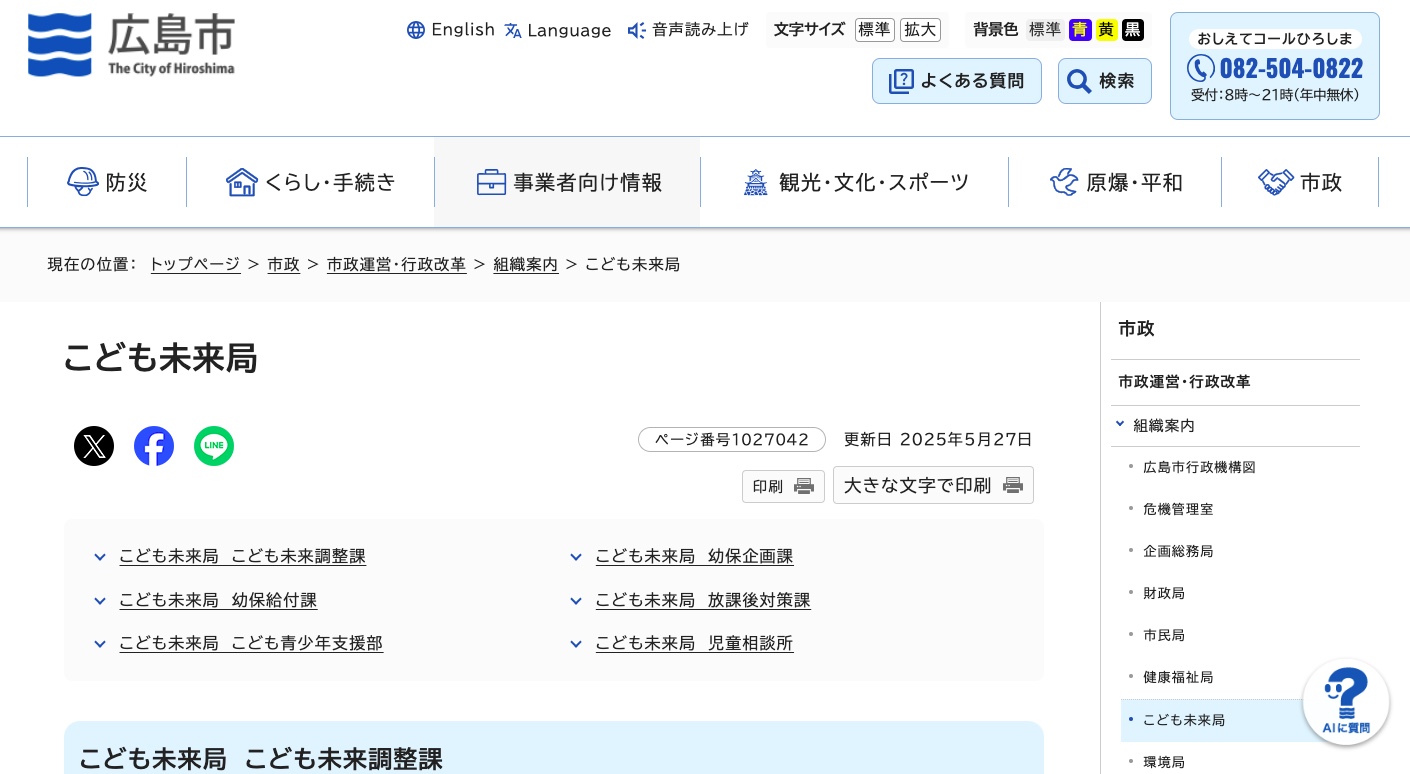Print with 大きな文字で印刷 button
This screenshot has height=774, width=1410.
click(x=932, y=486)
